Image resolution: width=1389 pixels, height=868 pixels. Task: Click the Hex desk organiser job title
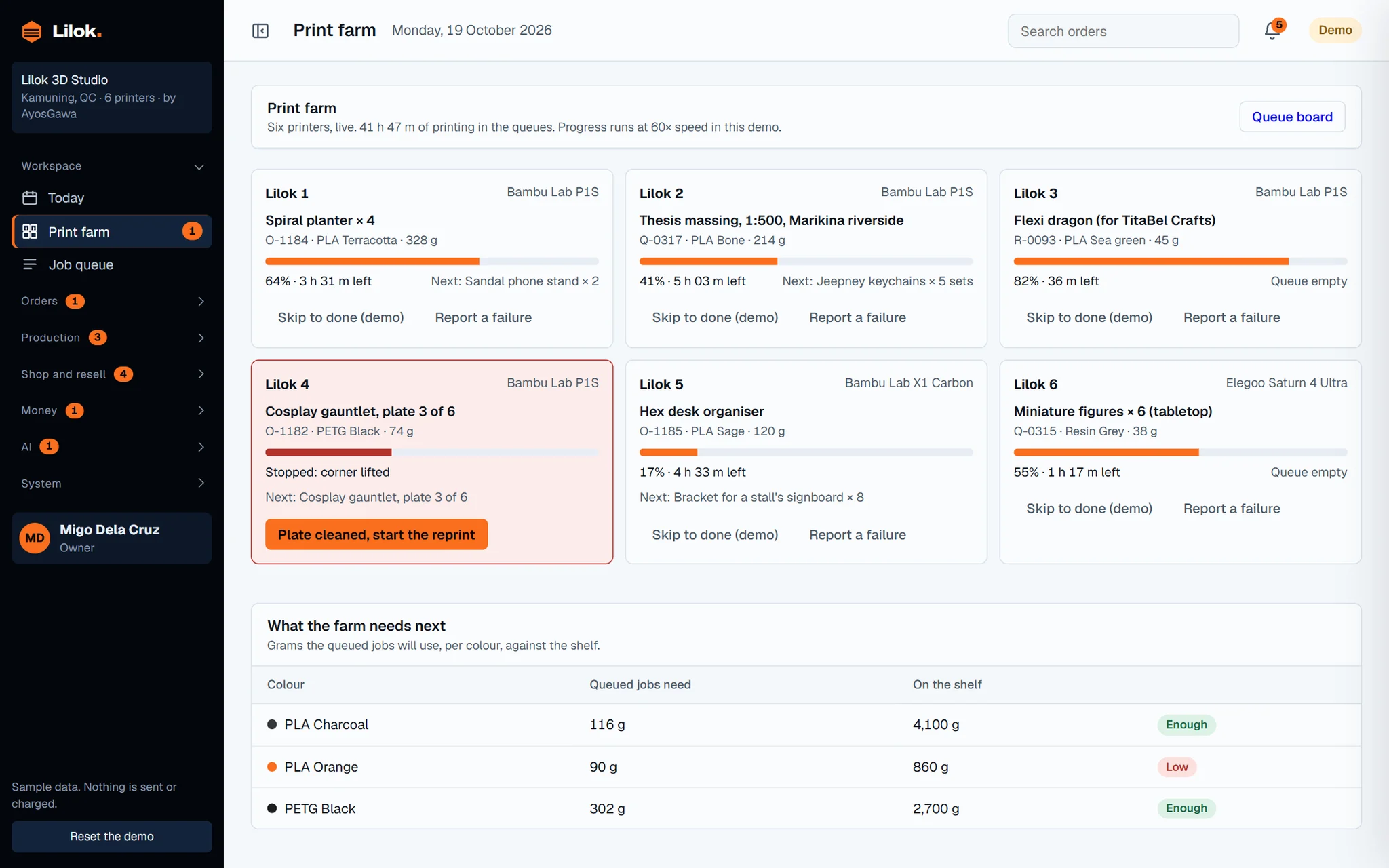(701, 412)
